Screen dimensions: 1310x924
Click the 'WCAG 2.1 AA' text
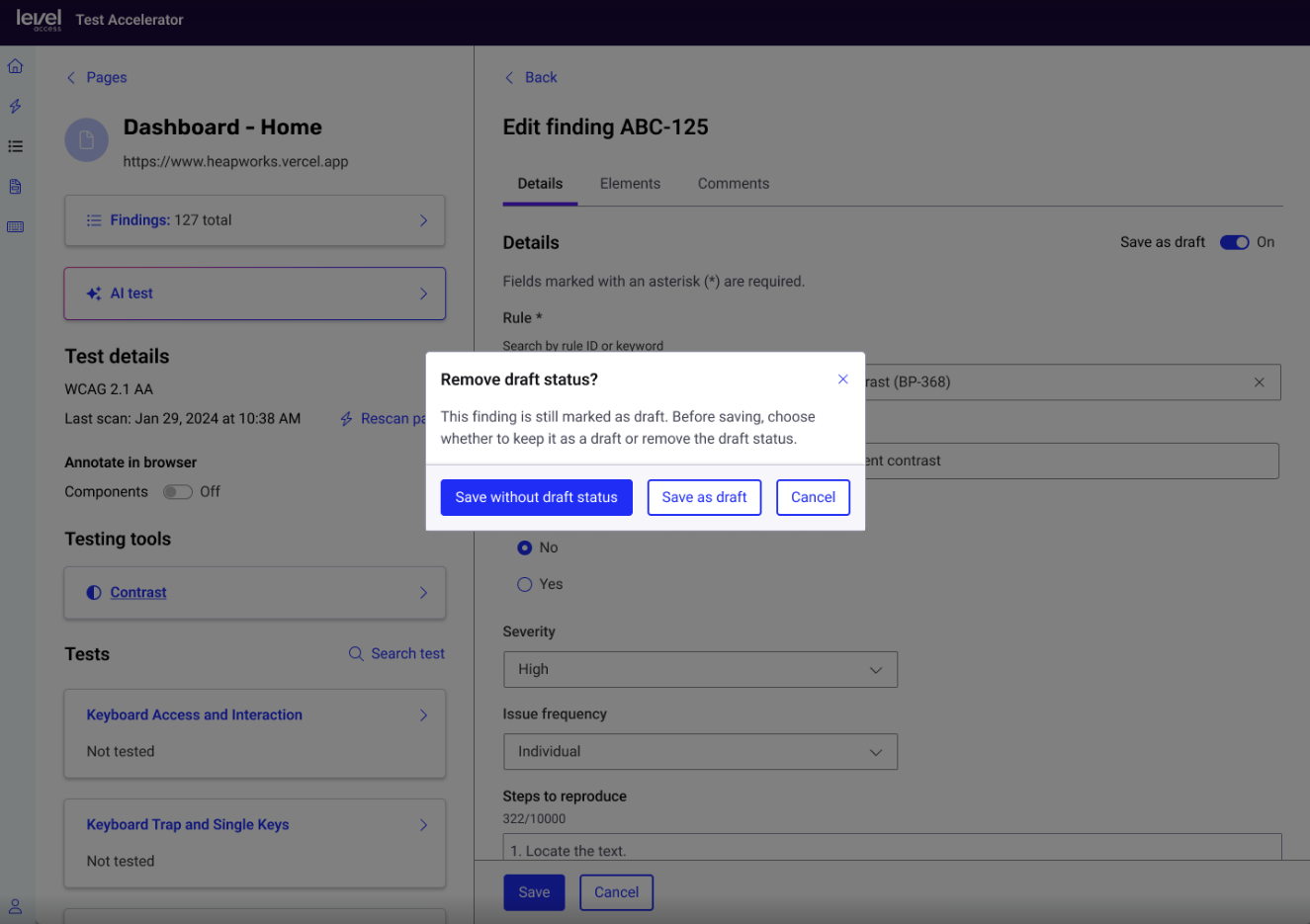[x=109, y=389]
